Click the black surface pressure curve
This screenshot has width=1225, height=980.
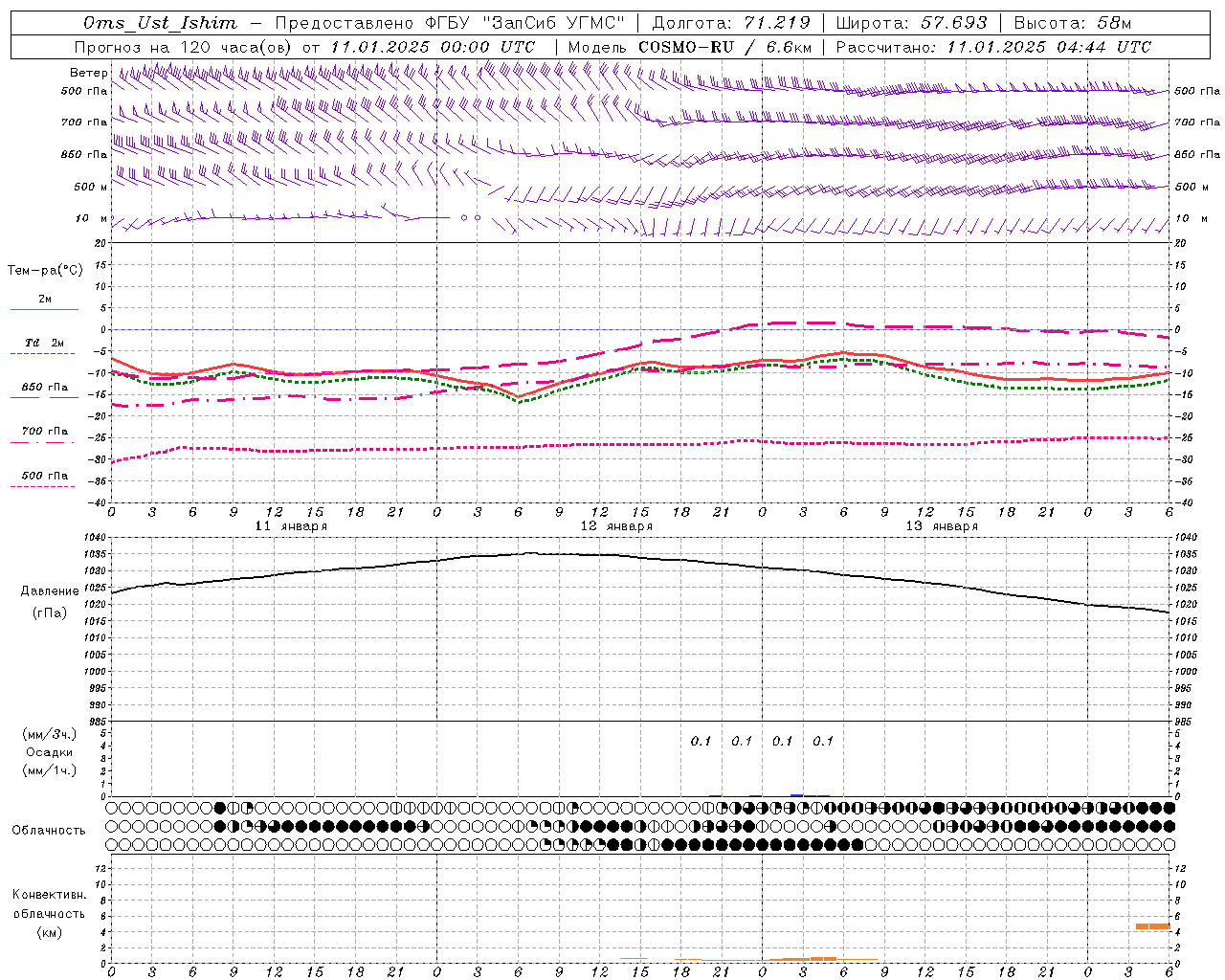639,557
